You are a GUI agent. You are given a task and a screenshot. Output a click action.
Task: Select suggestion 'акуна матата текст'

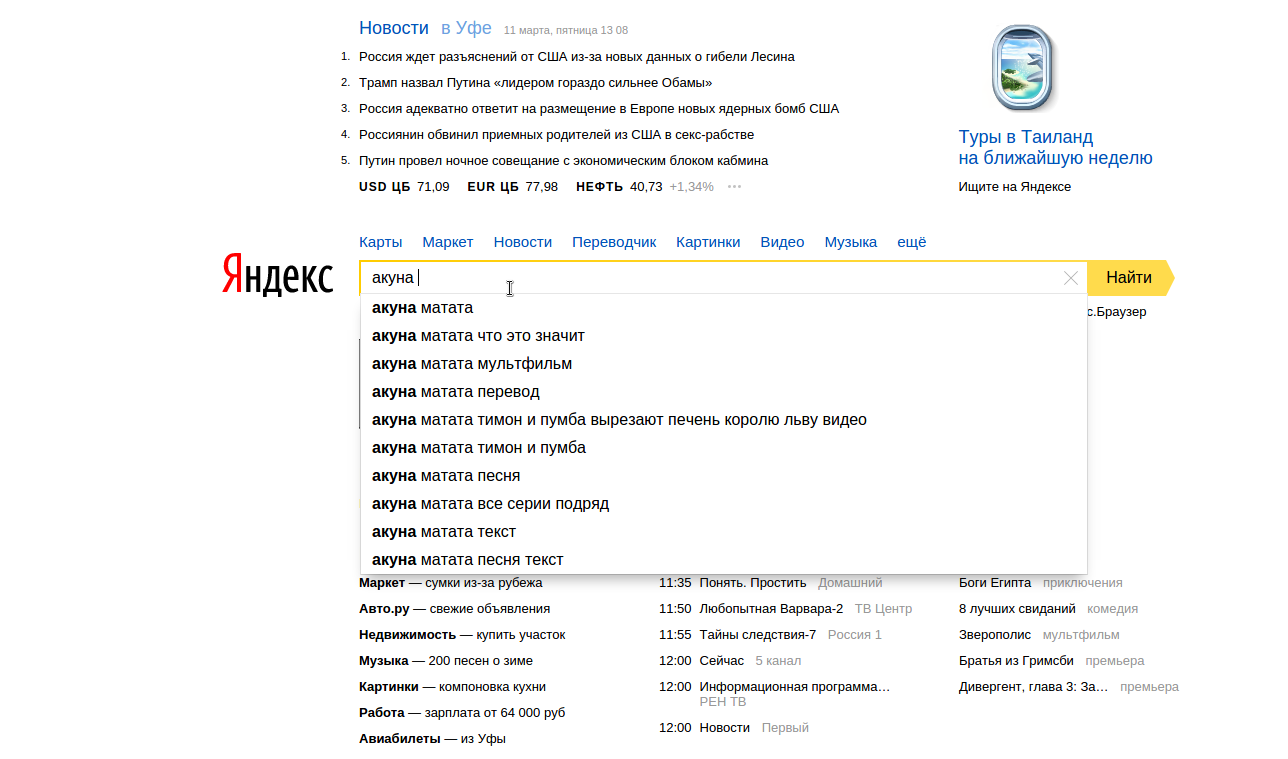[724, 532]
